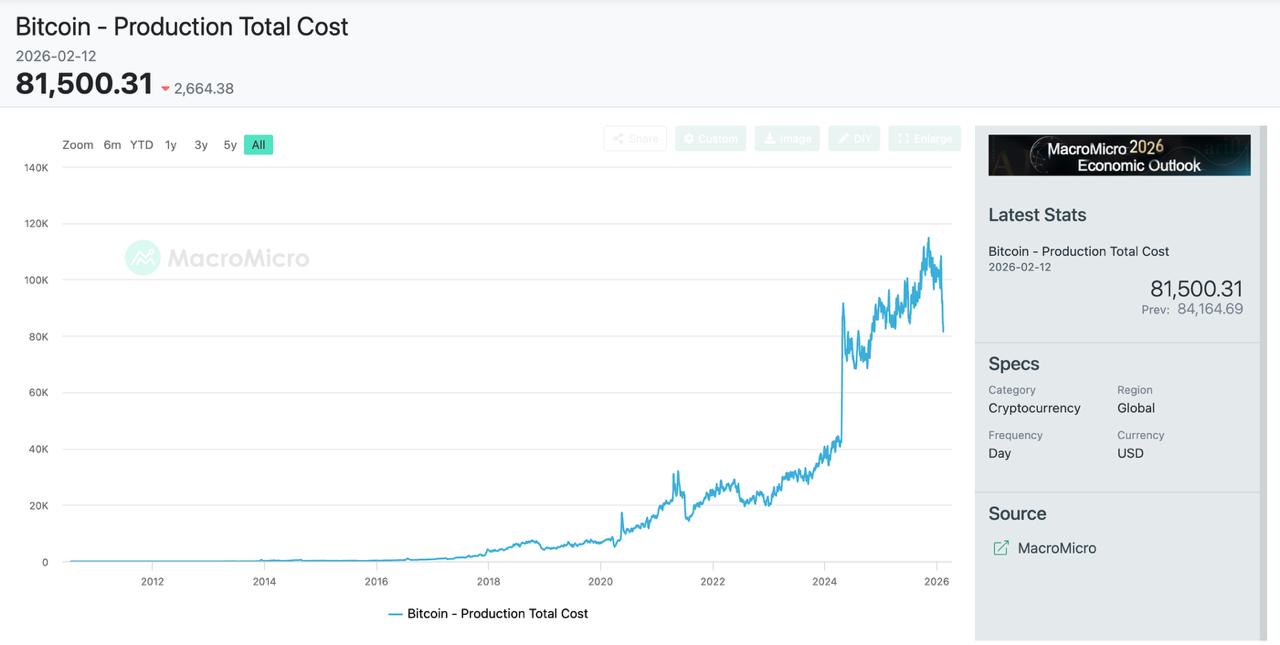Click the blue legend line swatch
Viewport: 1280px width, 645px height.
(395, 614)
